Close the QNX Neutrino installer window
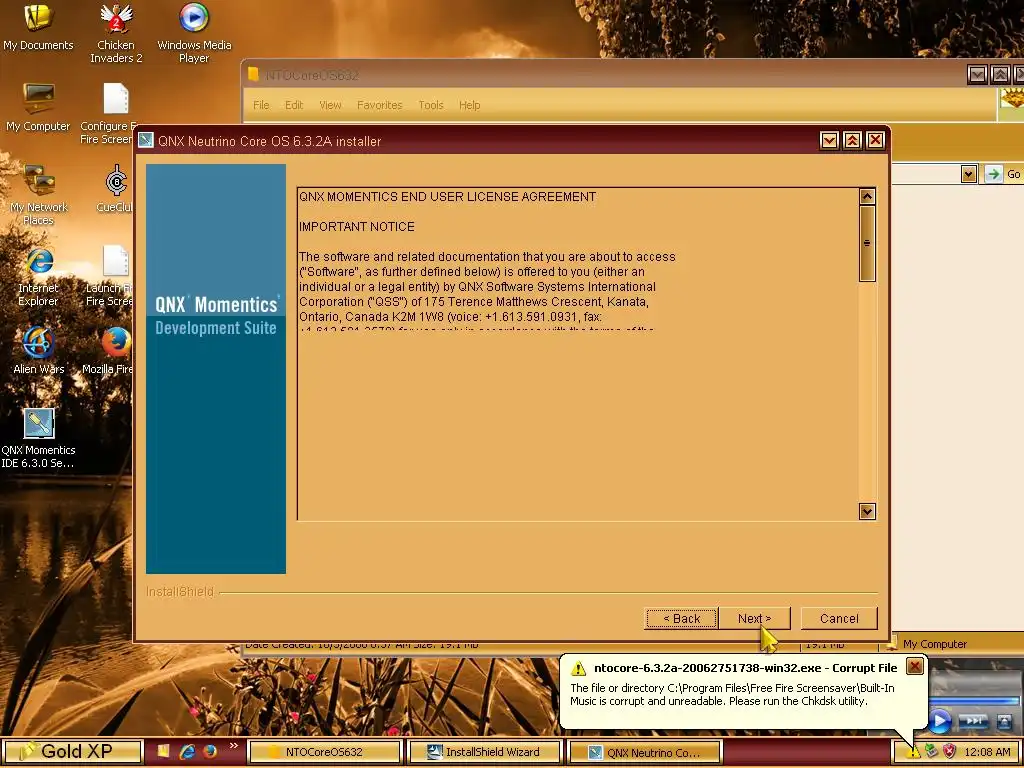1024x768 pixels. [x=875, y=140]
